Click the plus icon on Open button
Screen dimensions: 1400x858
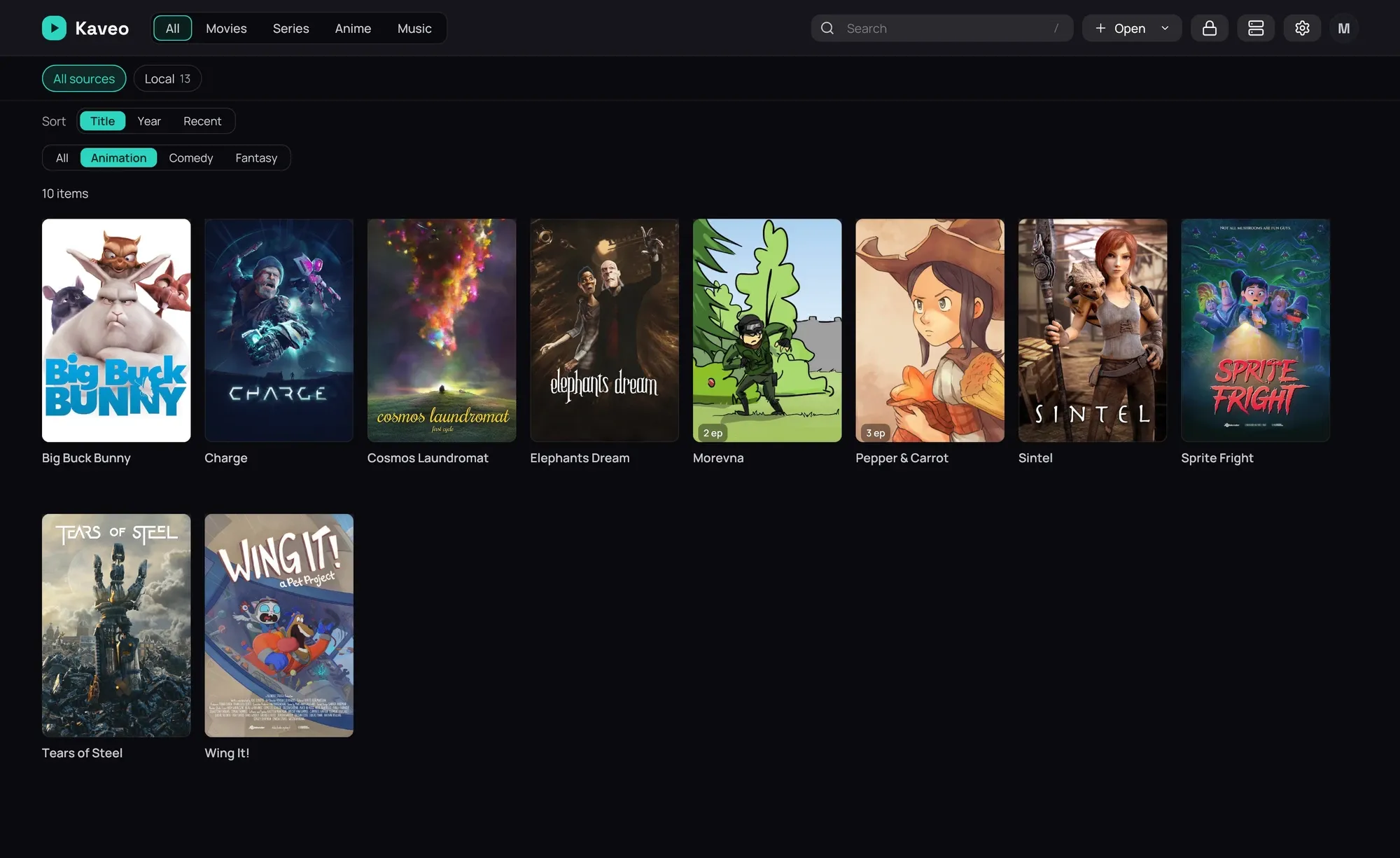(1100, 28)
